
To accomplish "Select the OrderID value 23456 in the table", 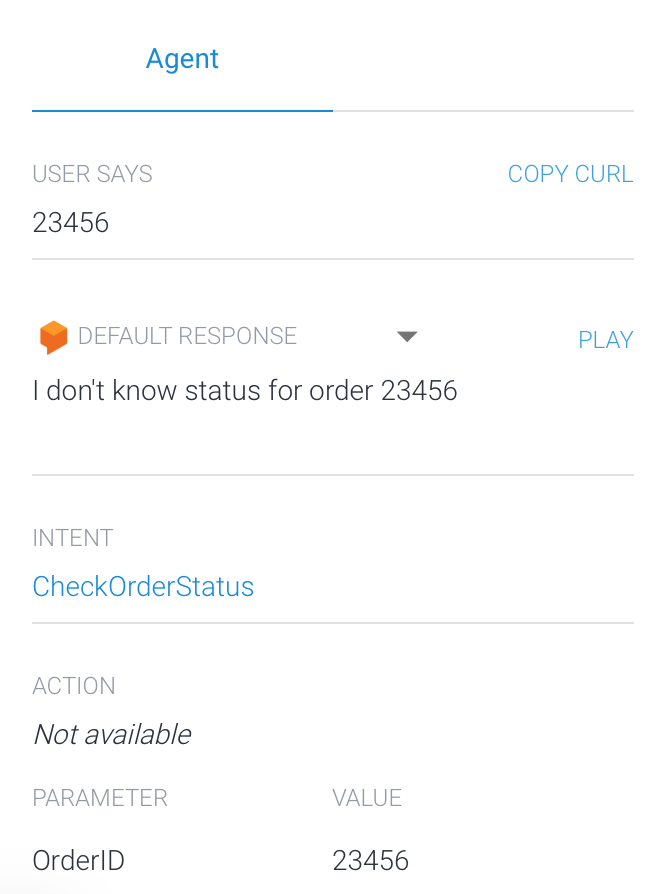I will pos(370,860).
